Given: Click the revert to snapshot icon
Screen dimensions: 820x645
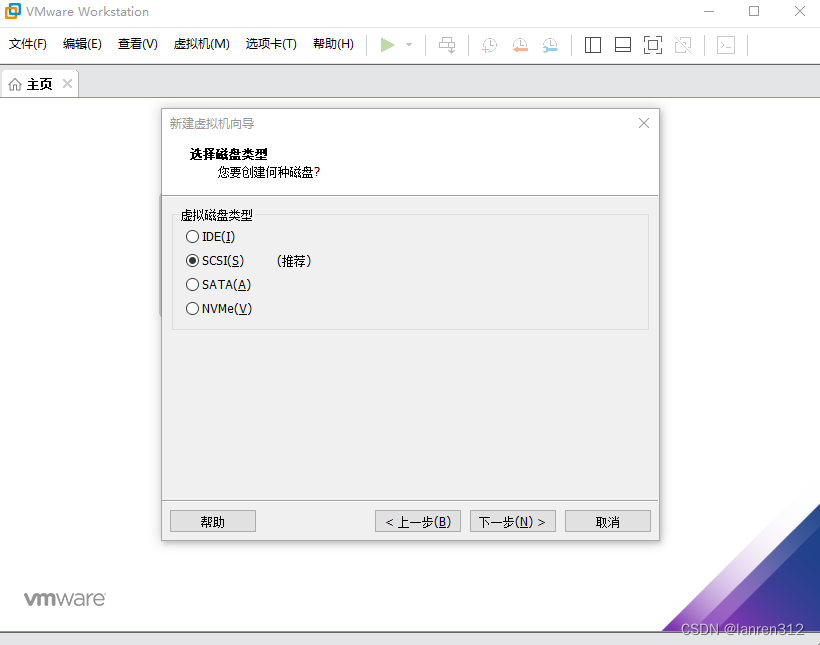Looking at the screenshot, I should click(520, 45).
